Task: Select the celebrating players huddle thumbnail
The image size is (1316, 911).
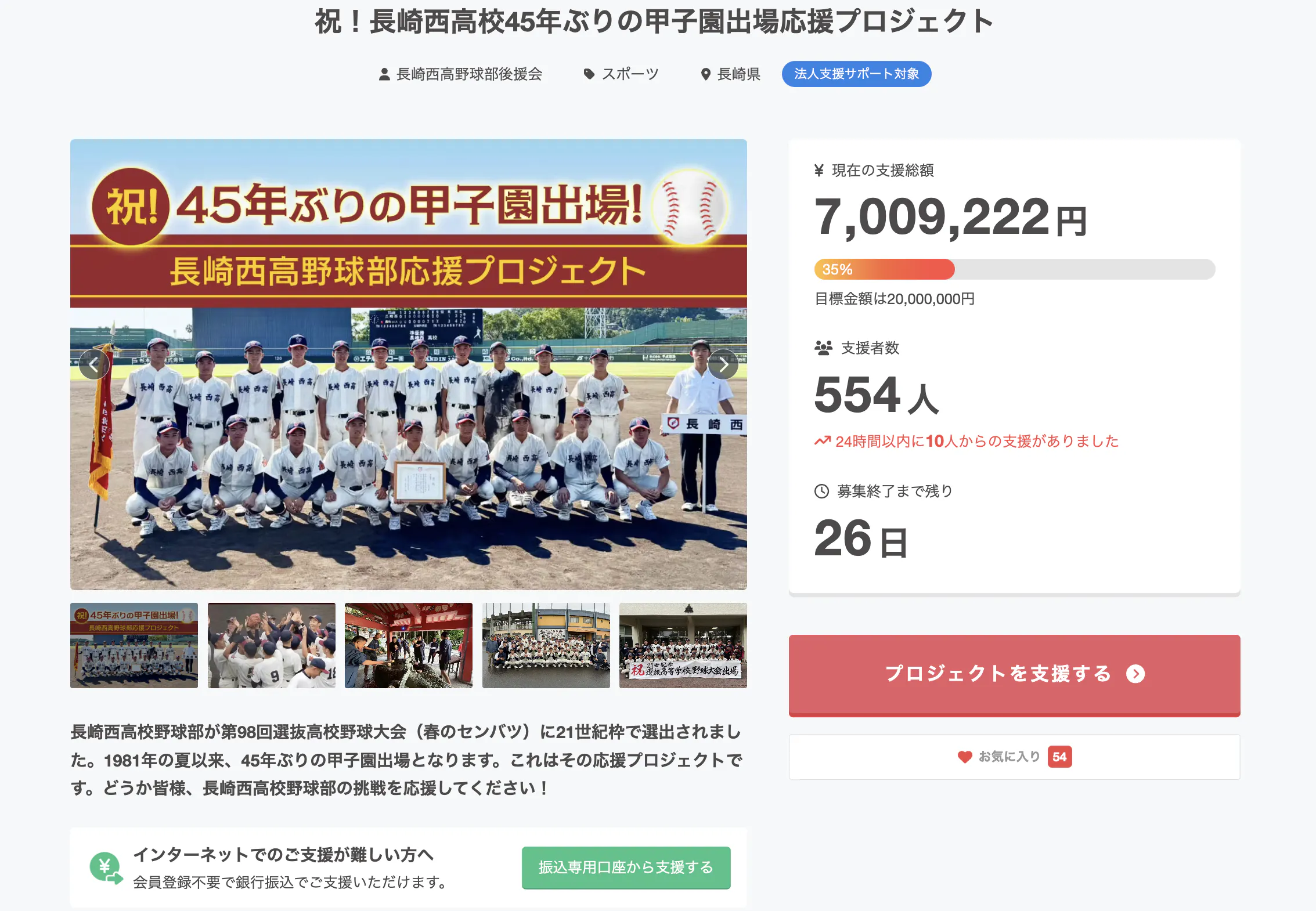Action: 271,645
